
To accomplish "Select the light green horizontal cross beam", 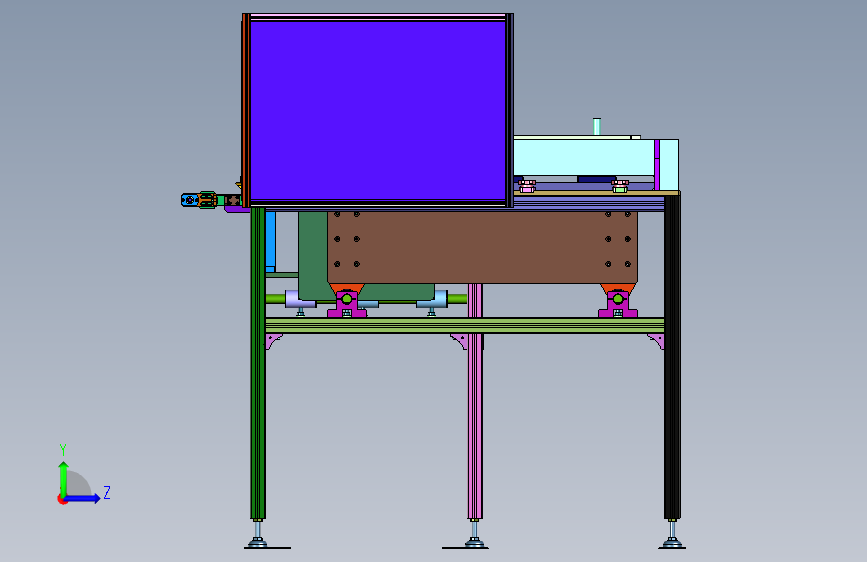I will point(464,325).
